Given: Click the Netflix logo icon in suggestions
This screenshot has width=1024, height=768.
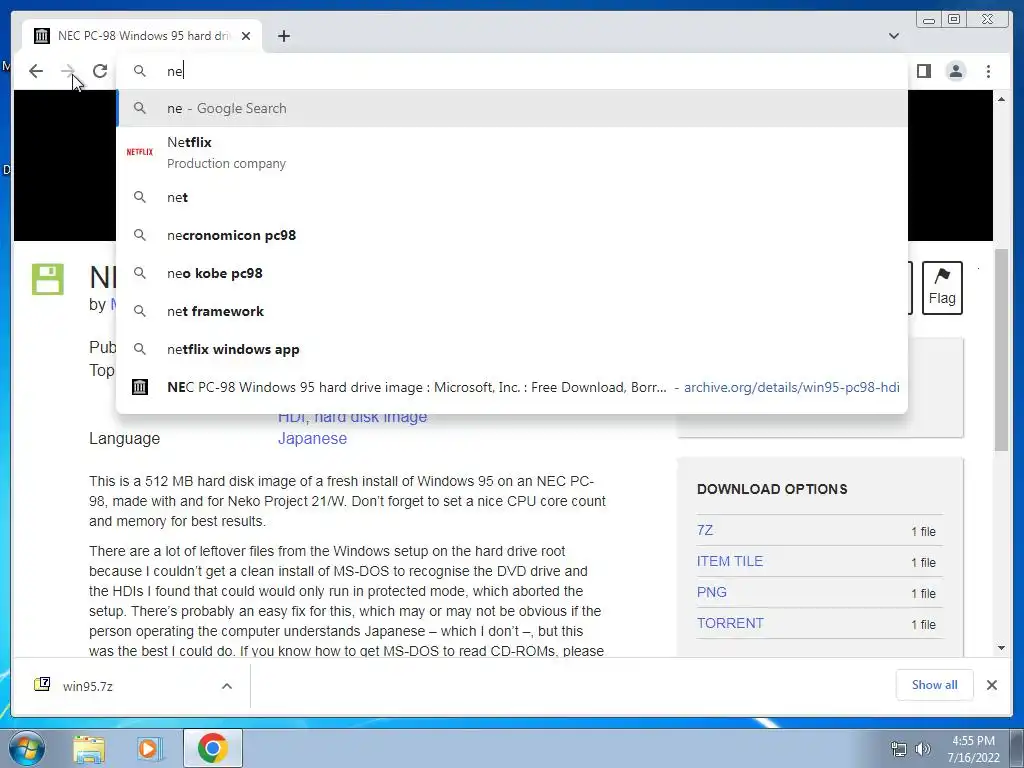Looking at the screenshot, I should [139, 152].
